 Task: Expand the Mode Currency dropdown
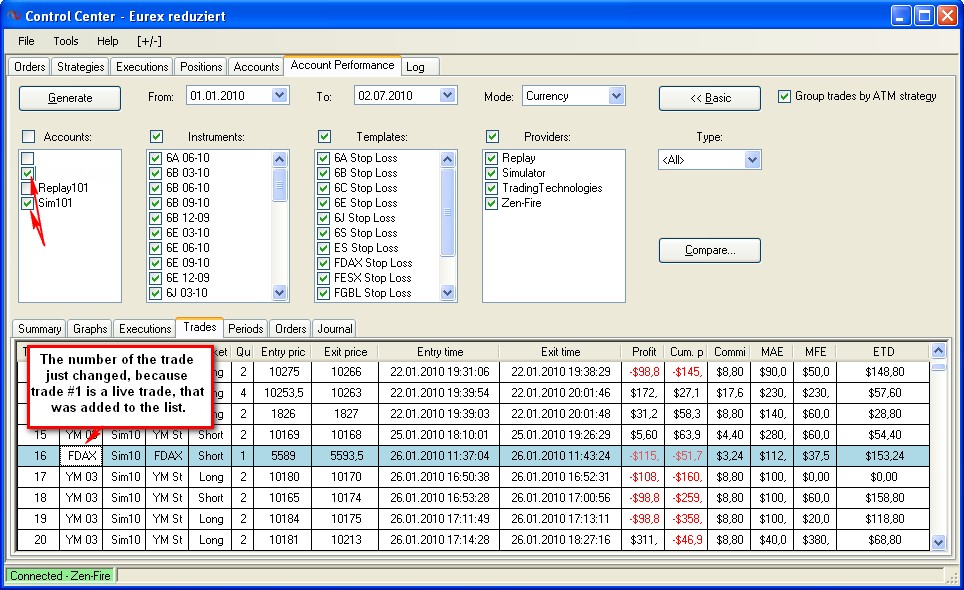616,96
